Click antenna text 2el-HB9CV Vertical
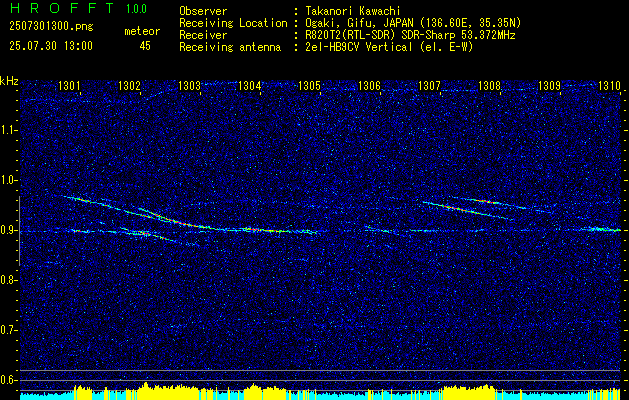This screenshot has height=400, width=629. point(358,47)
